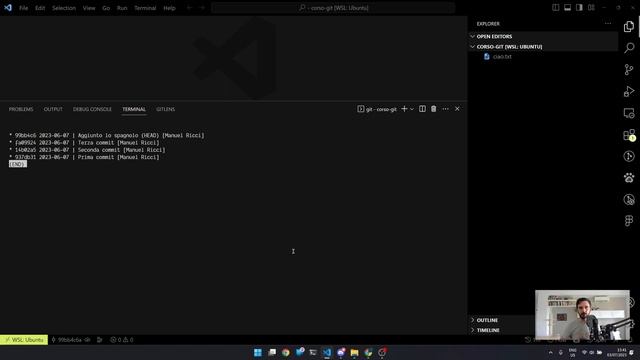
Task: Kill terminal with the trash icon
Action: (433, 109)
